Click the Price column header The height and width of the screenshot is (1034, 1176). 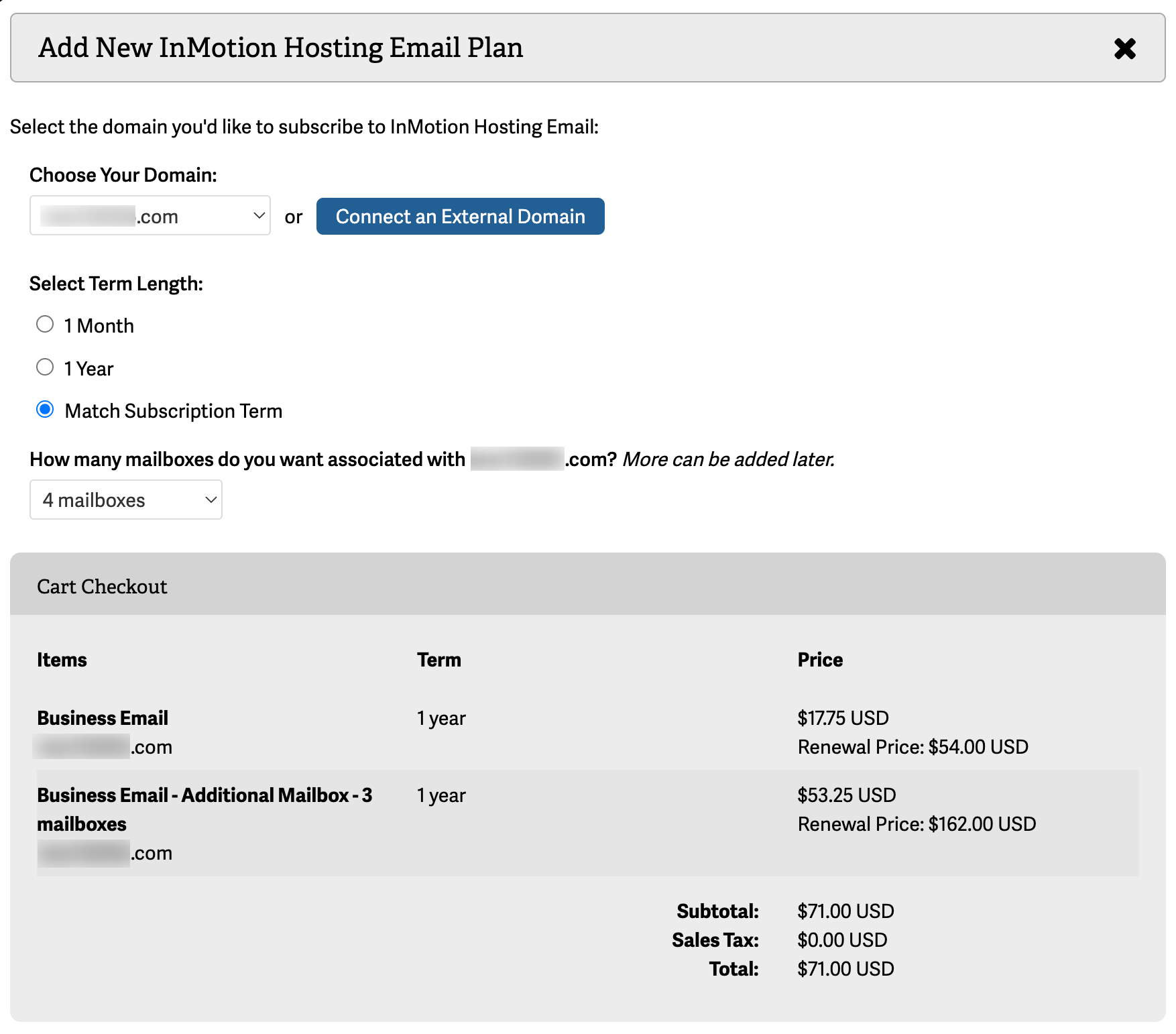pyautogui.click(x=819, y=660)
